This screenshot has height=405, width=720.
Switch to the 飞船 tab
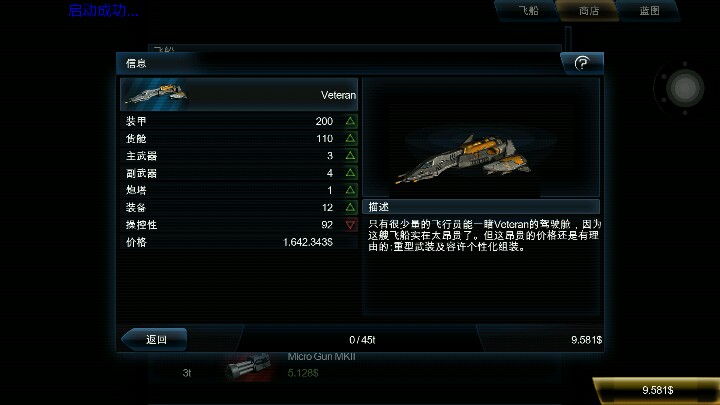[x=527, y=11]
